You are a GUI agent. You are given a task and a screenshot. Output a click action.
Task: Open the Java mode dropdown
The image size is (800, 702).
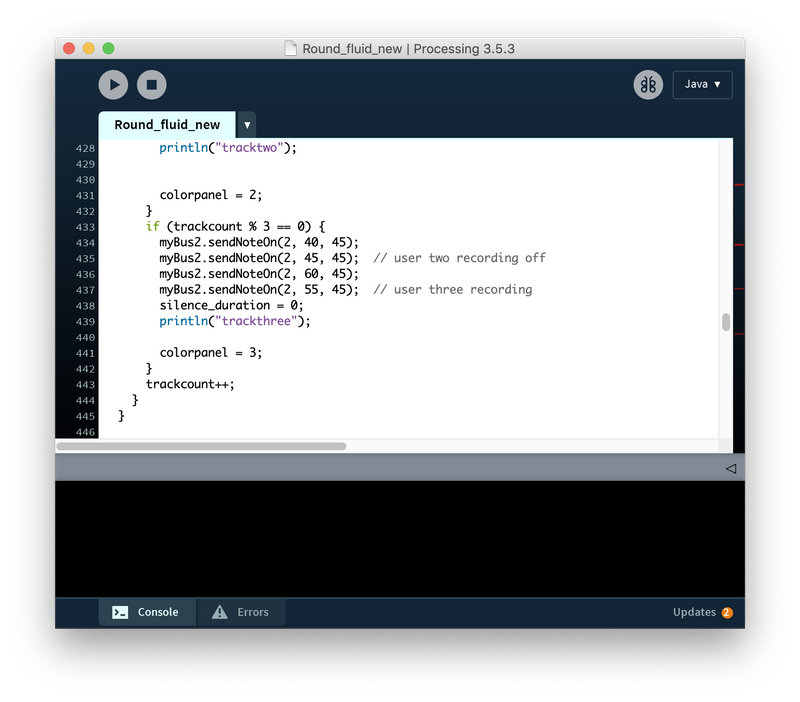point(703,85)
